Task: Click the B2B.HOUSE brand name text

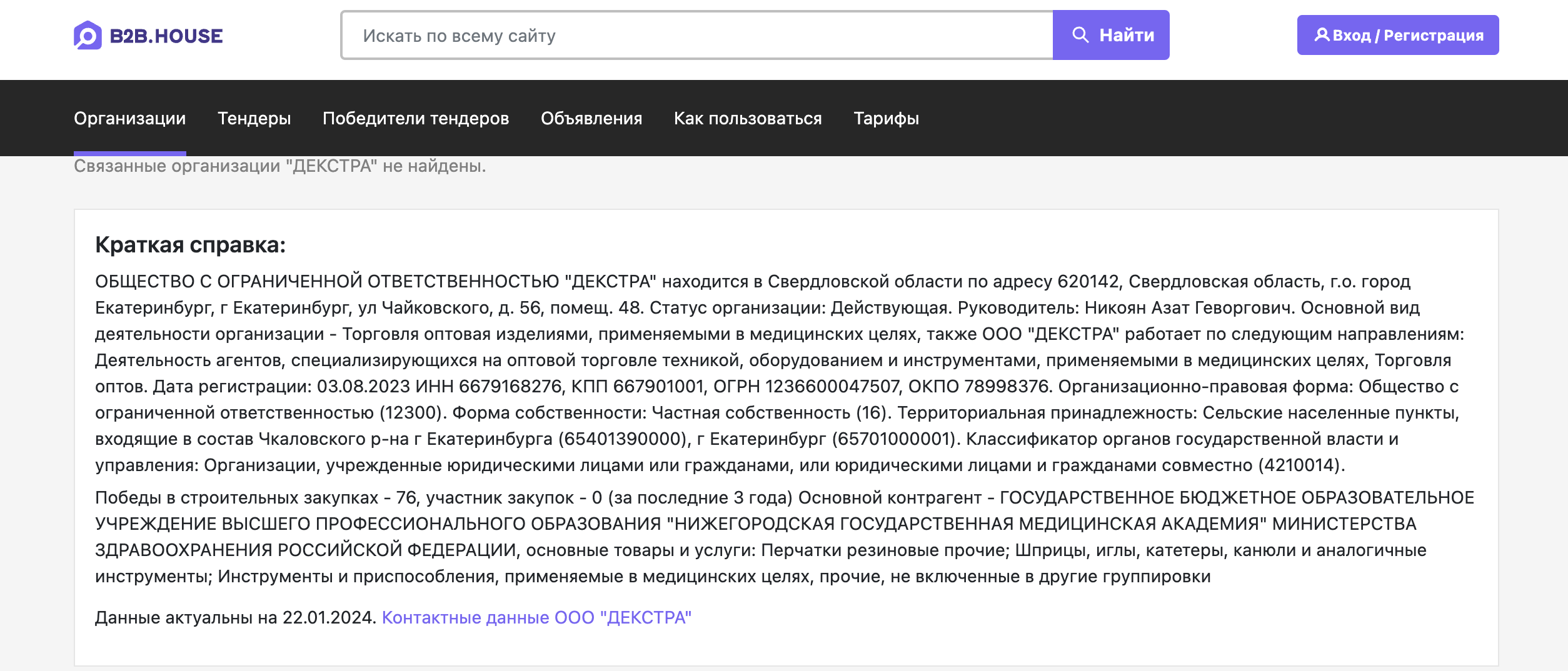Action: click(166, 36)
